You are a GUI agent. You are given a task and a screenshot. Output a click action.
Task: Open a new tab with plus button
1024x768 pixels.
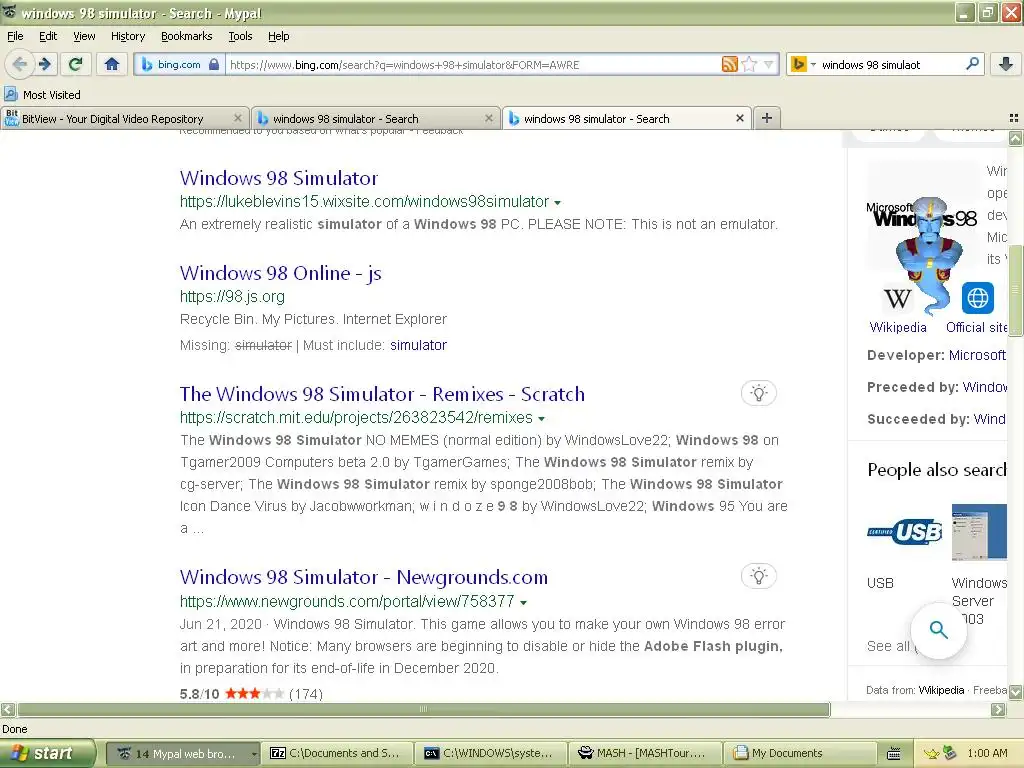pyautogui.click(x=767, y=118)
